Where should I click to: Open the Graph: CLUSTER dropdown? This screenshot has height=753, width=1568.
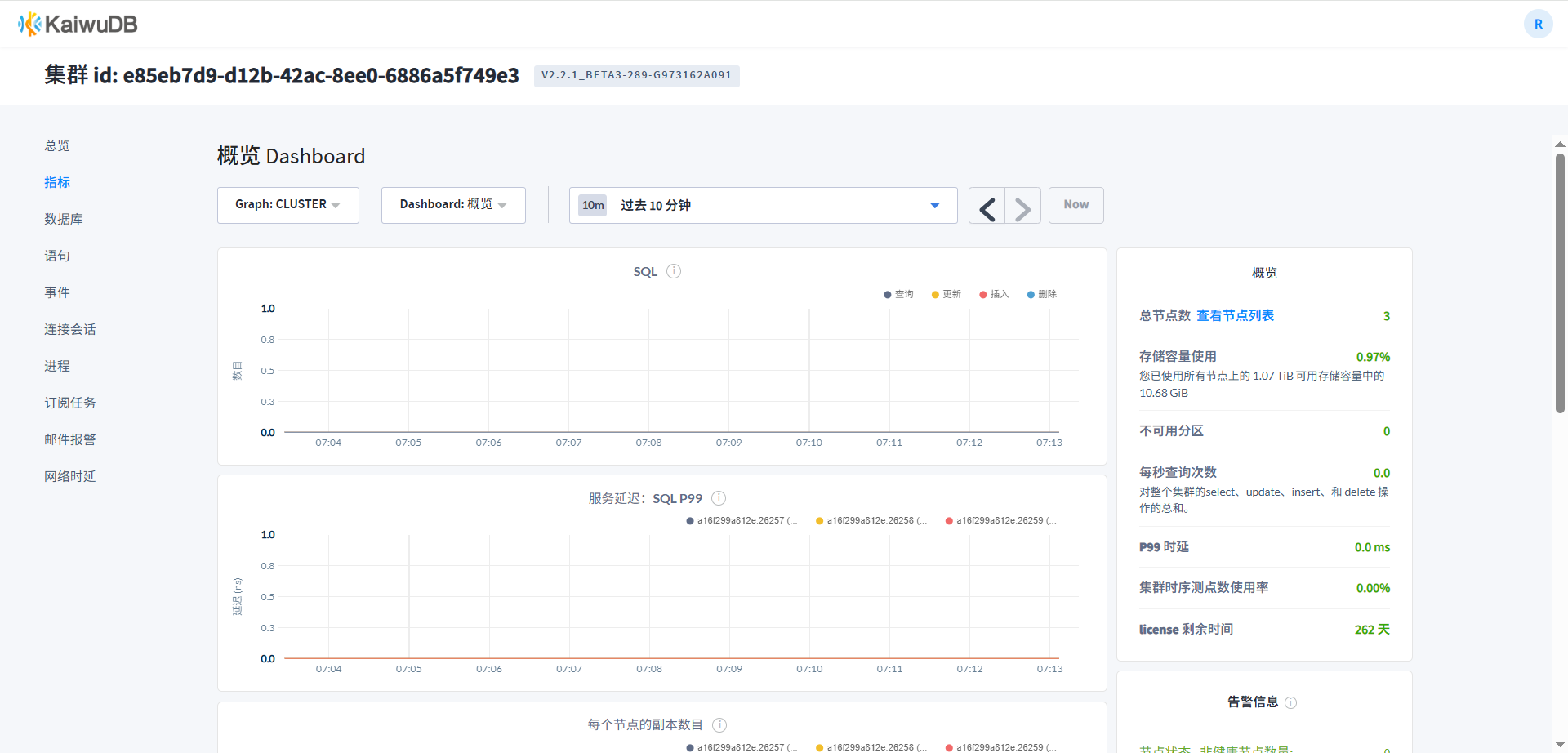(287, 205)
